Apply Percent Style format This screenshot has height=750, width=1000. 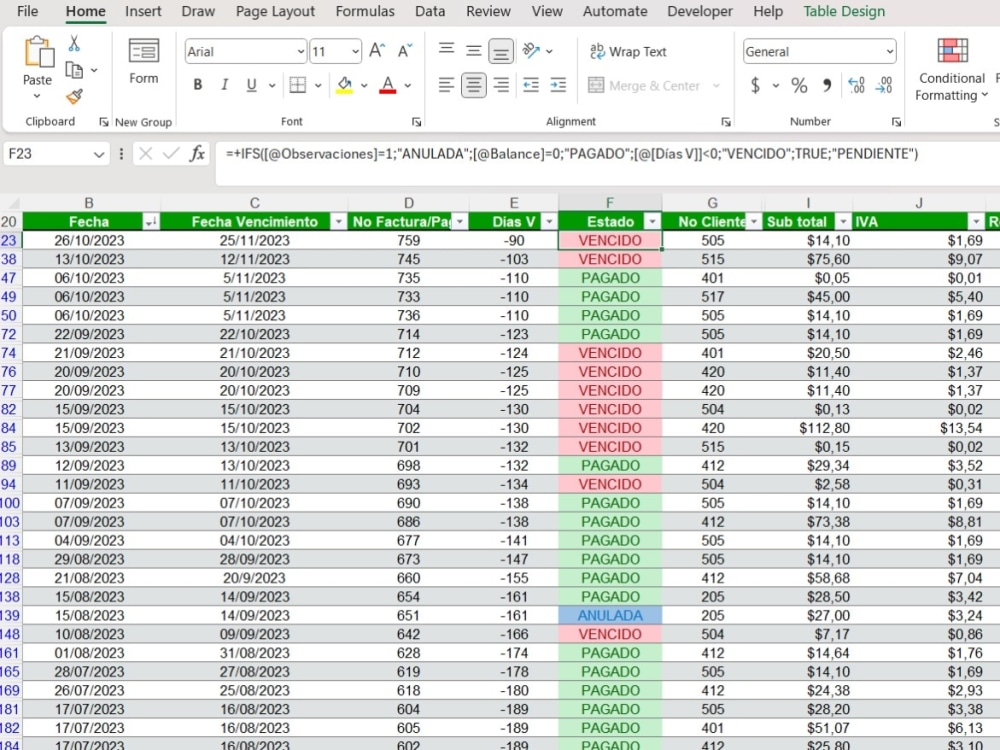799,85
